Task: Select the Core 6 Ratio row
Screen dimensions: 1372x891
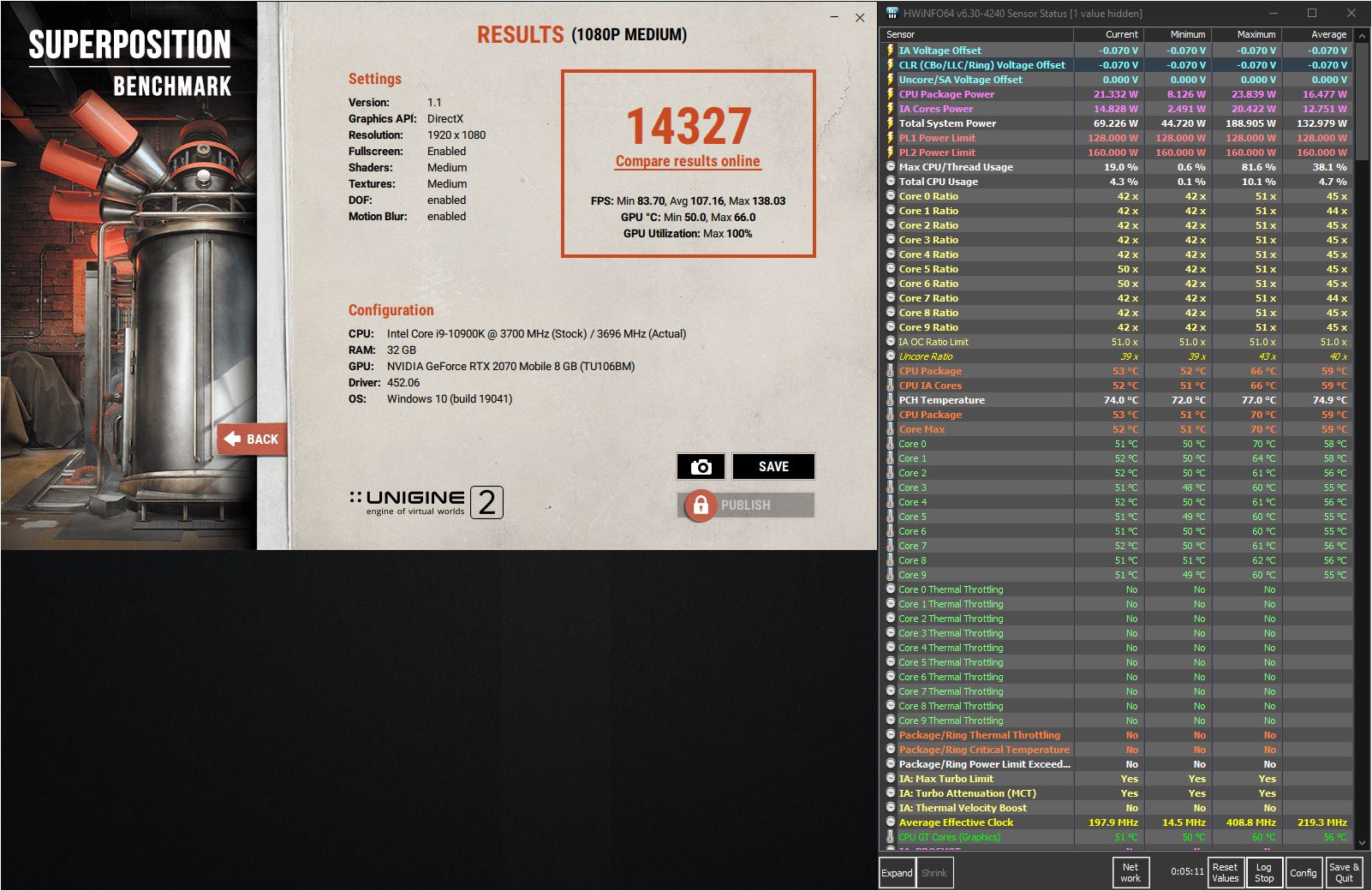Action: pos(1116,284)
